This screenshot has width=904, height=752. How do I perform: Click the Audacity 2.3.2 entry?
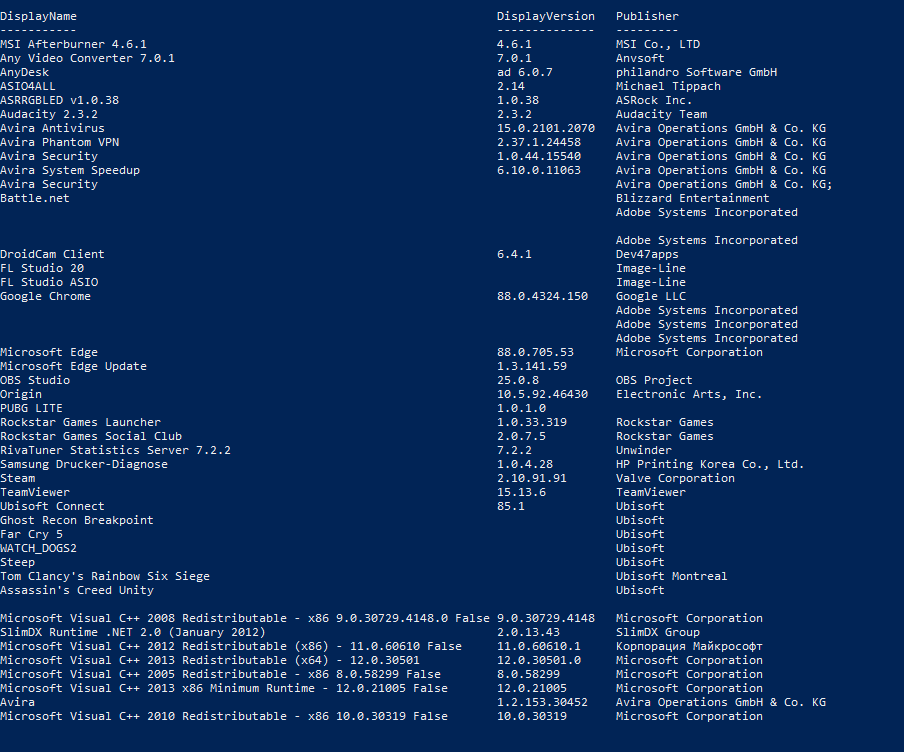(48, 114)
